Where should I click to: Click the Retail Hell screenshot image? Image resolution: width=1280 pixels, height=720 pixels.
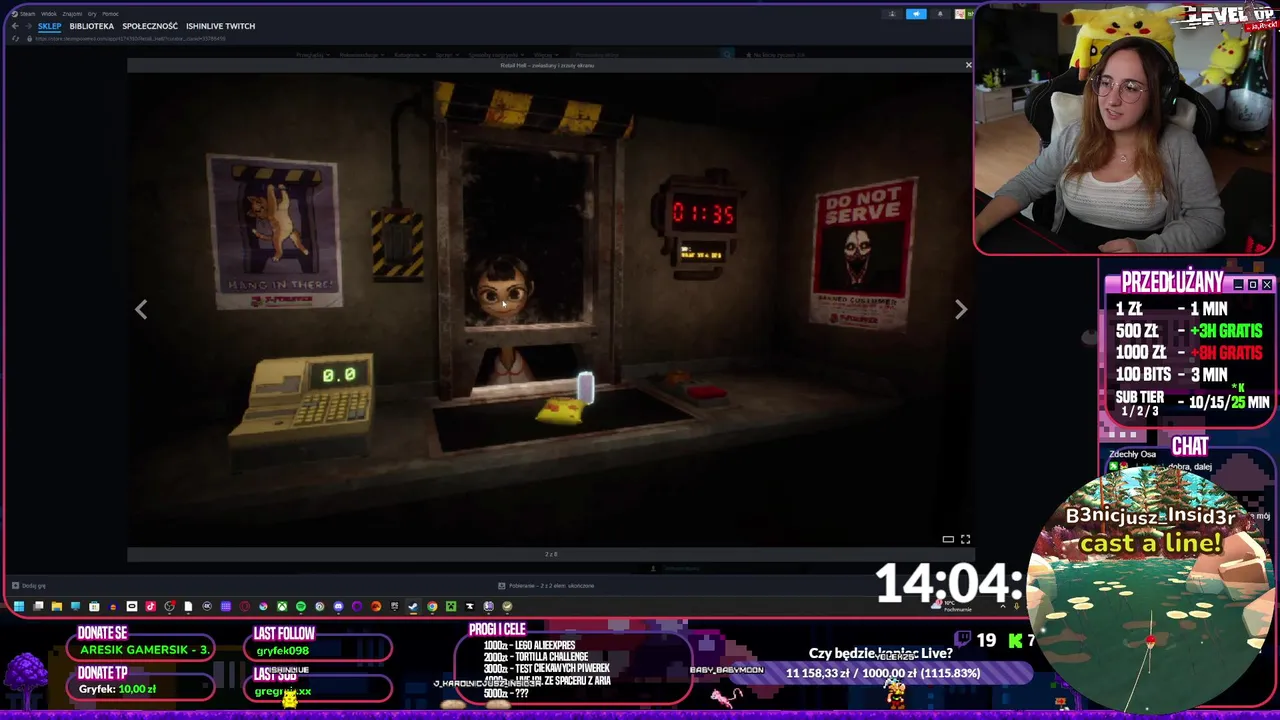coord(550,308)
